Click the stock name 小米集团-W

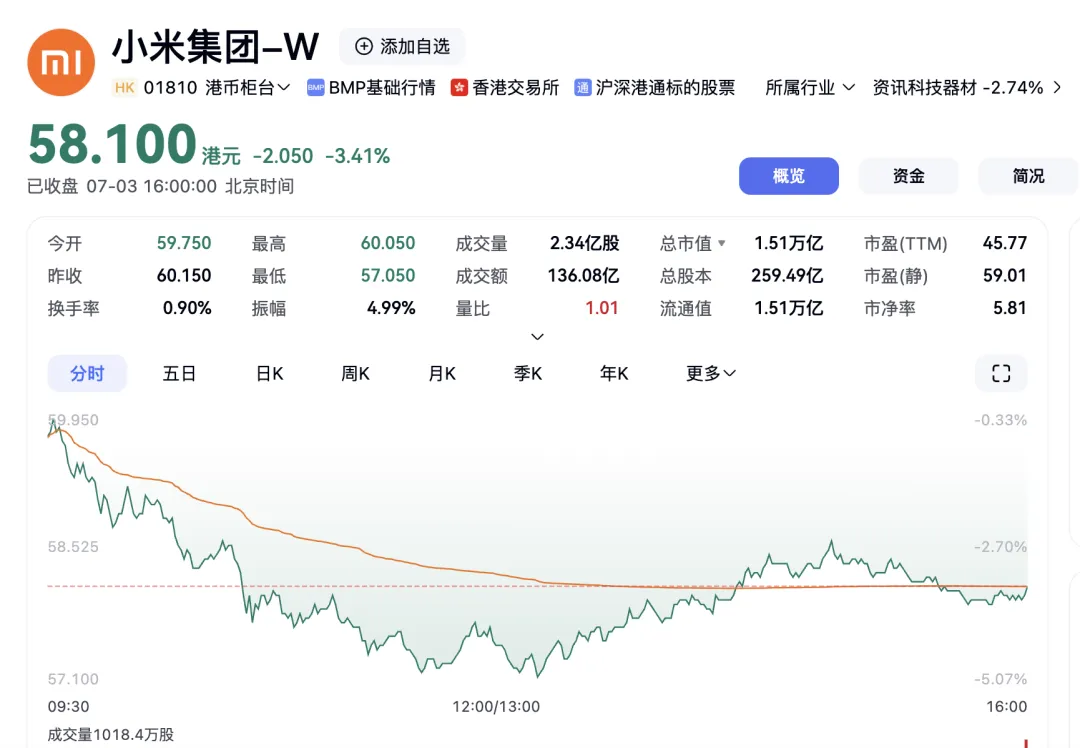(x=216, y=47)
